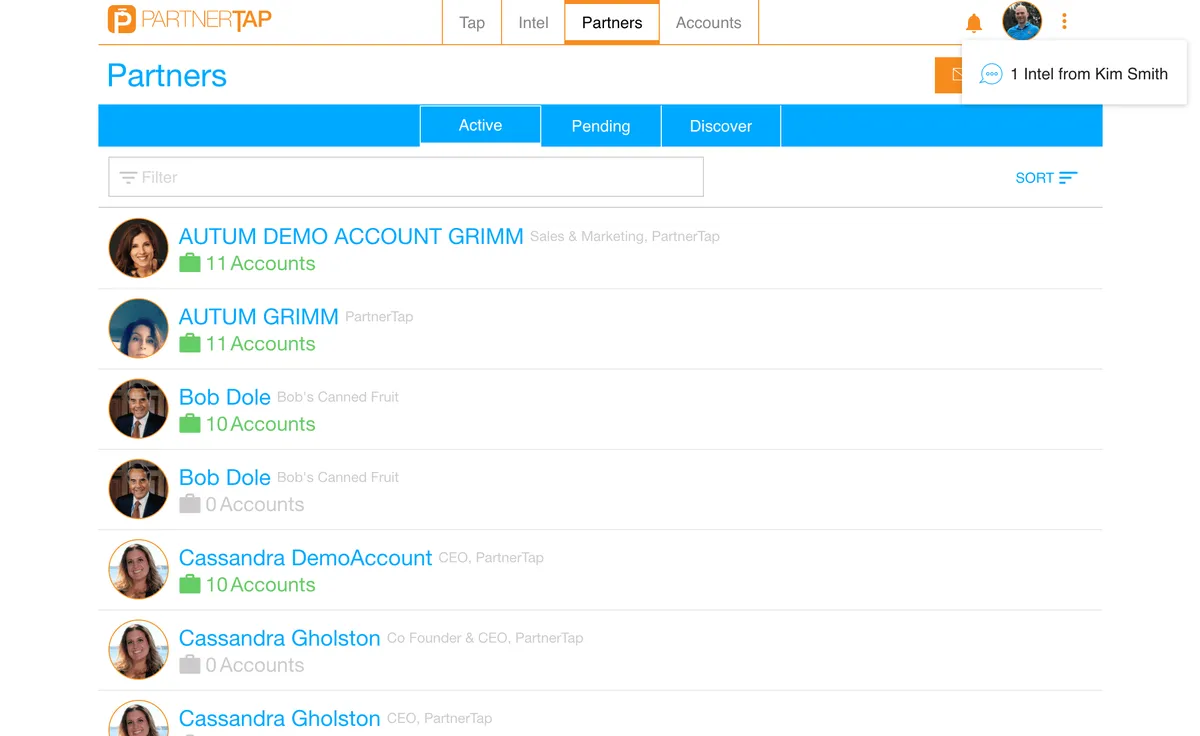The height and width of the screenshot is (736, 1200).
Task: Open Cassandra DemoAccount partner profile
Action: pos(305,557)
